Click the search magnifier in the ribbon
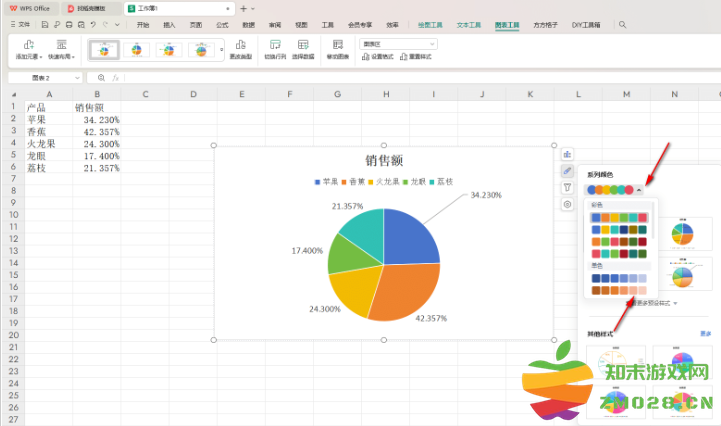The height and width of the screenshot is (426, 721). pos(623,24)
